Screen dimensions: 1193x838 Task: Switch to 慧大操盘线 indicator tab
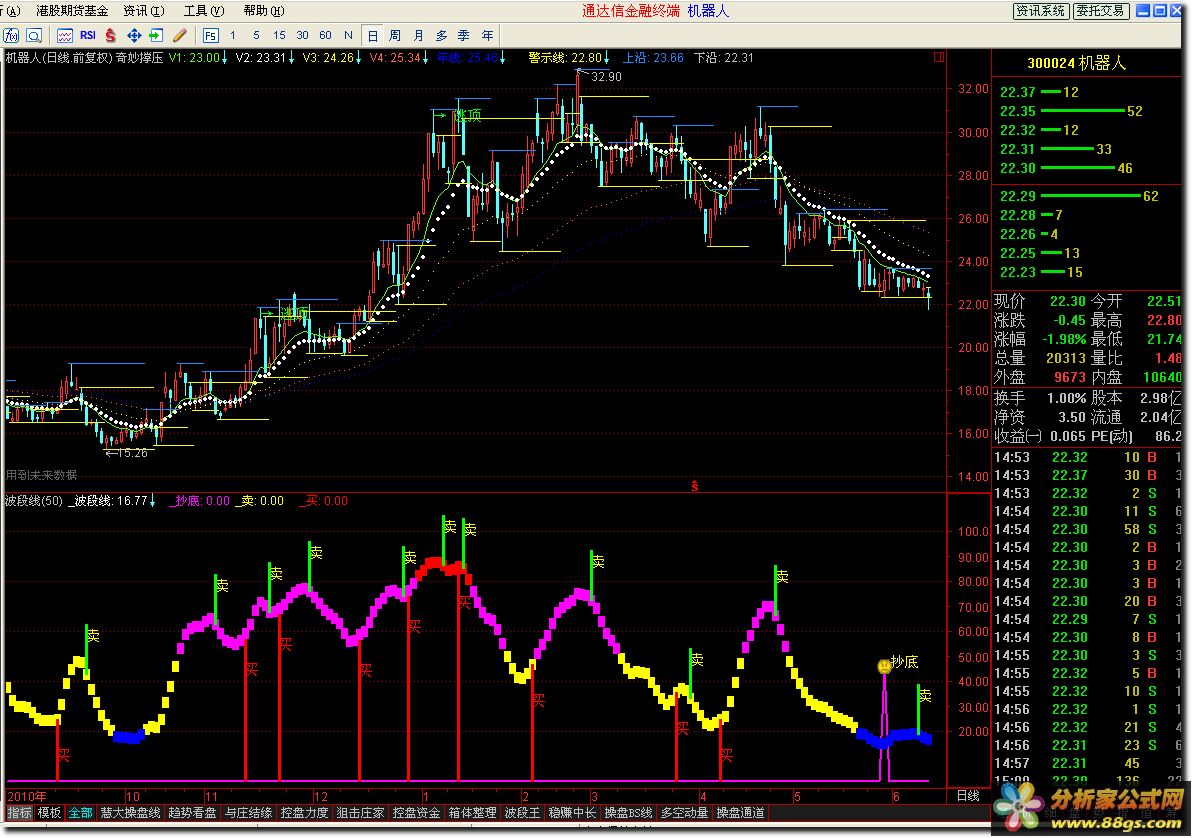[x=130, y=813]
